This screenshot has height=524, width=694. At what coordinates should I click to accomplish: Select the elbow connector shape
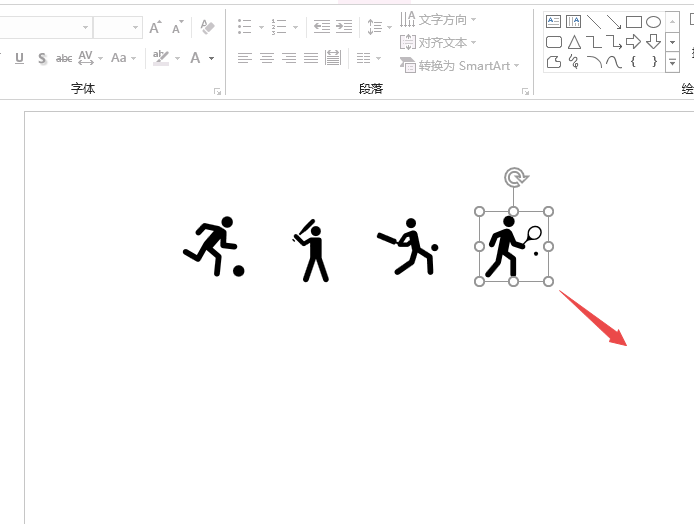tap(594, 42)
